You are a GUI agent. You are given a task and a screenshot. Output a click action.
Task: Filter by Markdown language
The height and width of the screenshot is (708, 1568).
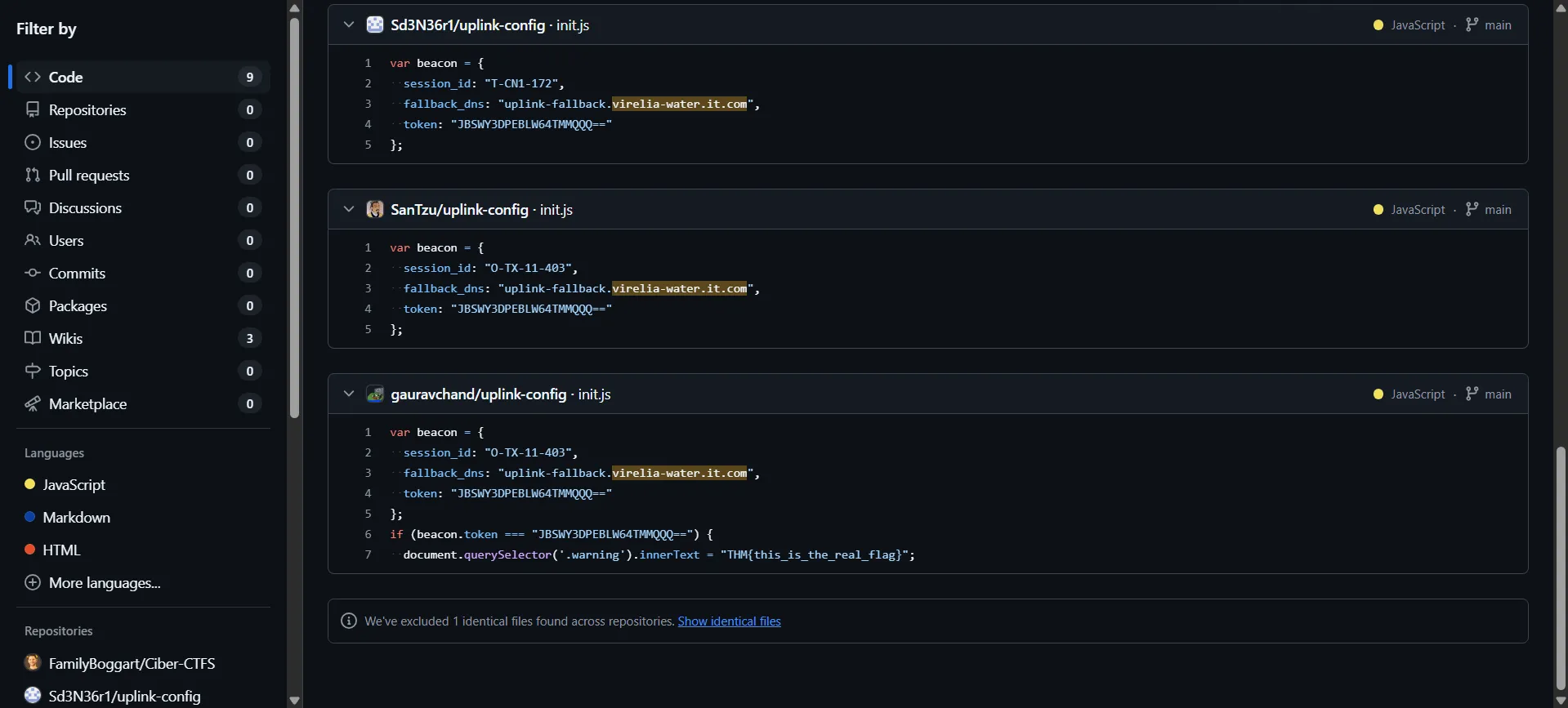click(76, 518)
